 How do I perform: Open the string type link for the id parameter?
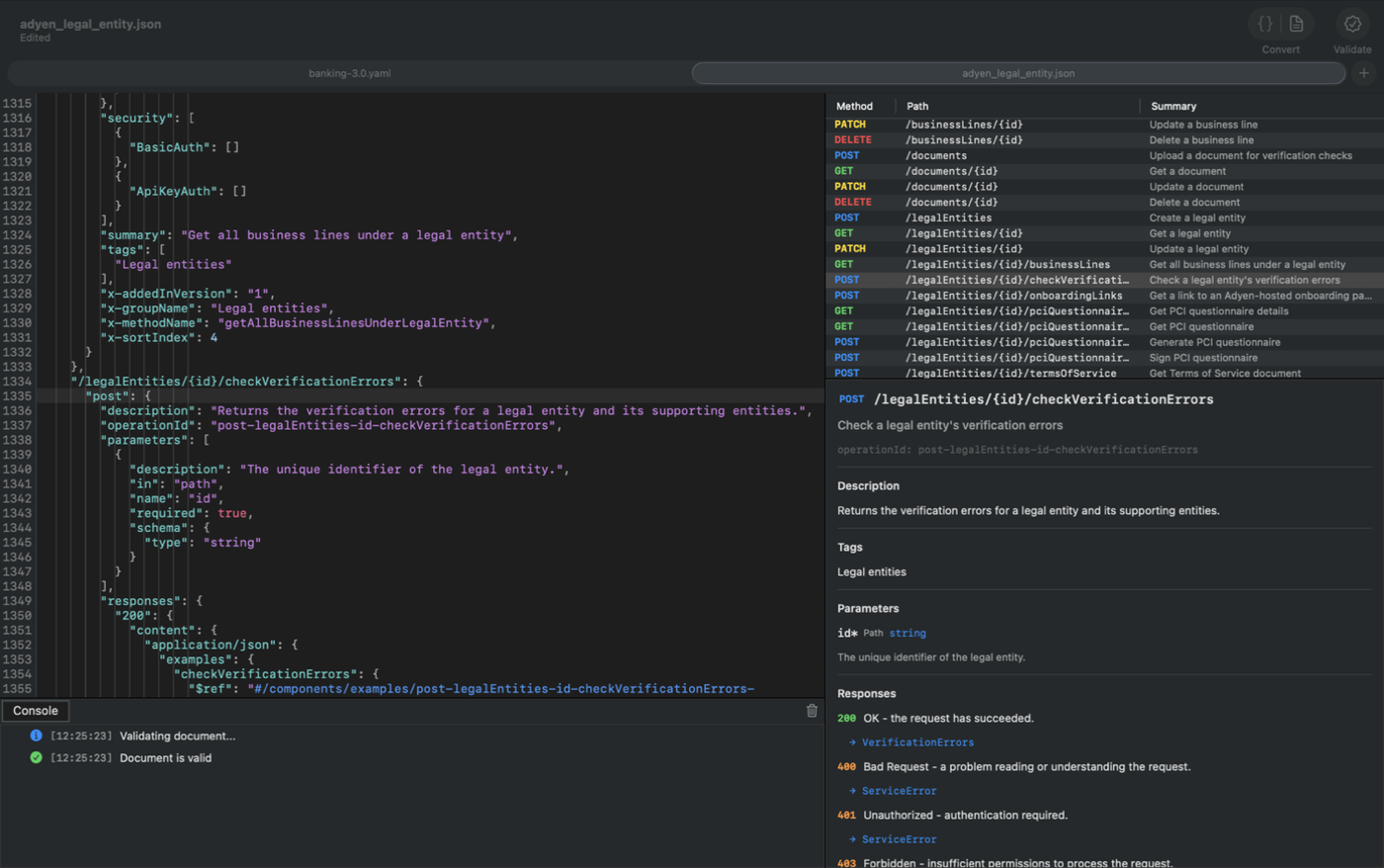906,633
